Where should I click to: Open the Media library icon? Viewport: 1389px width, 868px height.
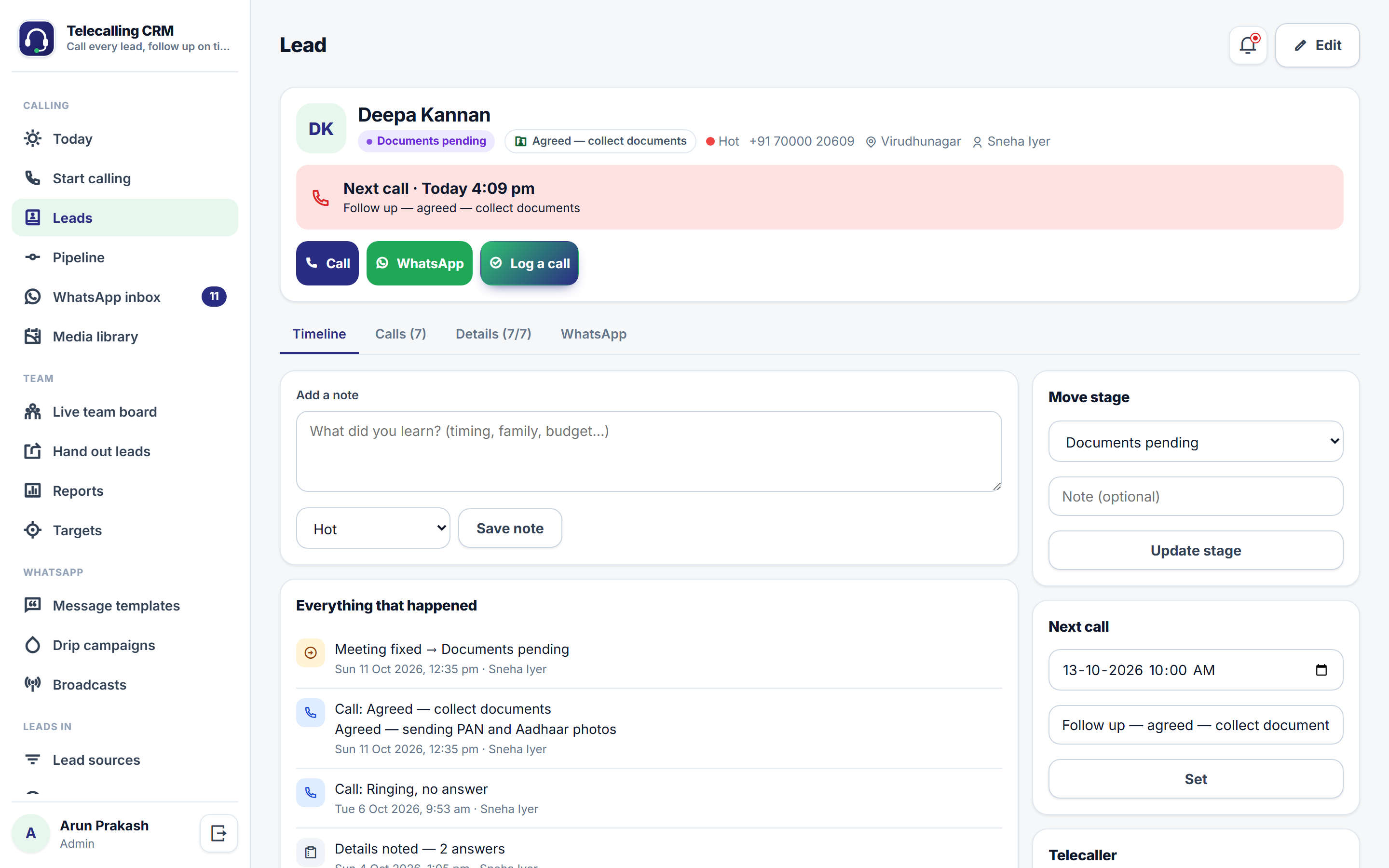(33, 337)
